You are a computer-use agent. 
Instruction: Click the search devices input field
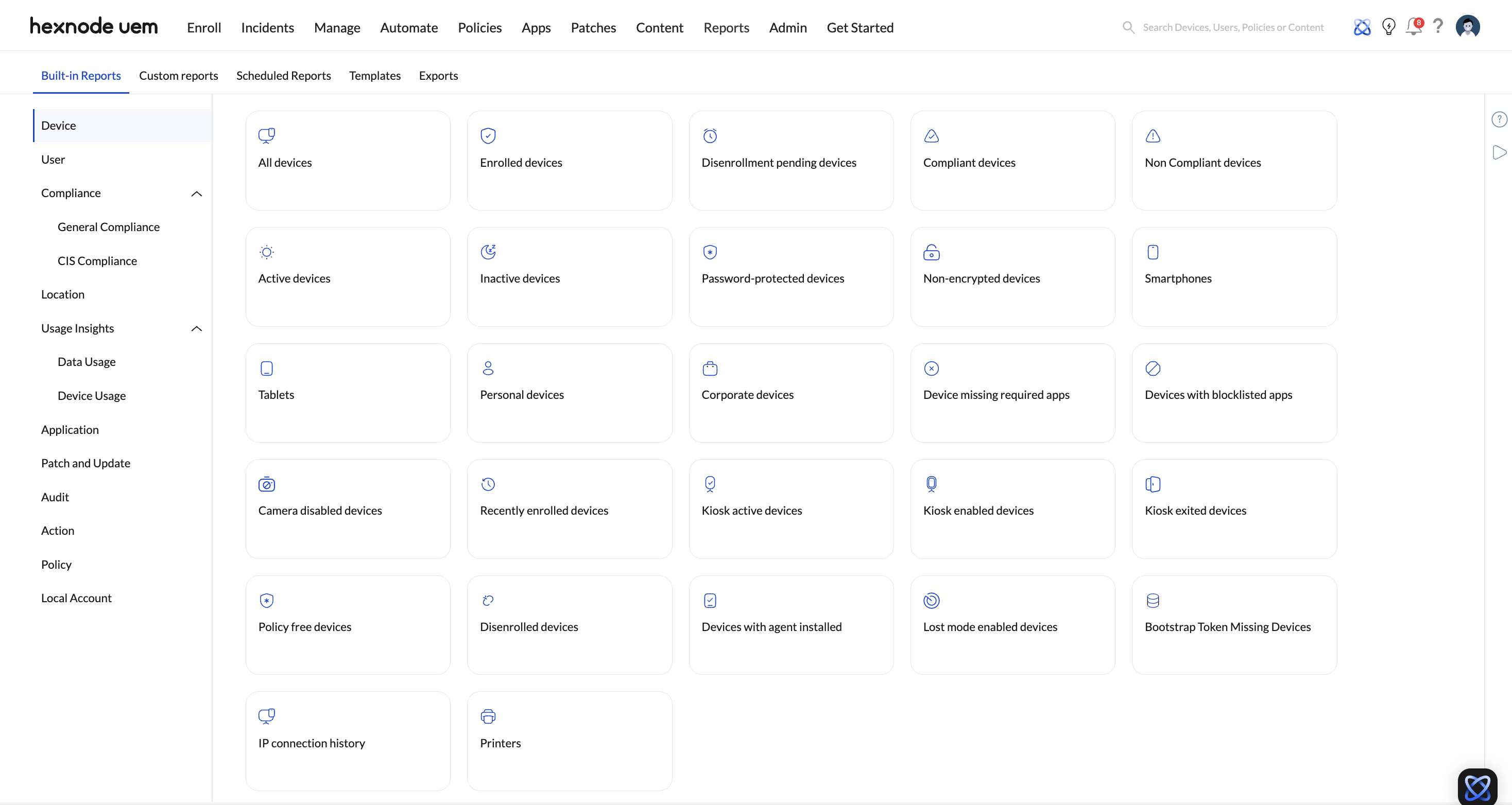(1232, 28)
